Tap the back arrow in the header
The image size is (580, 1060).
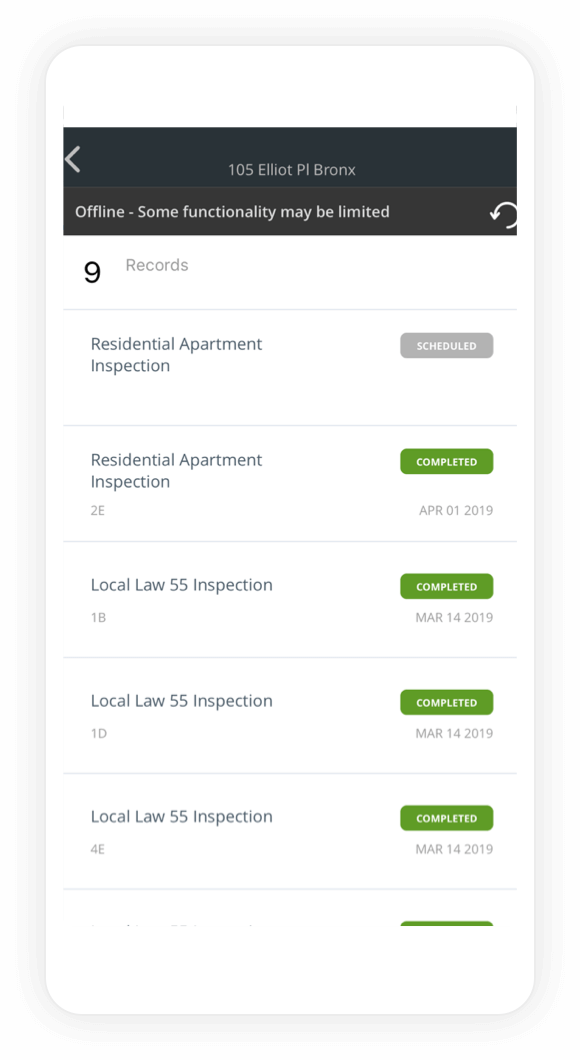73,160
